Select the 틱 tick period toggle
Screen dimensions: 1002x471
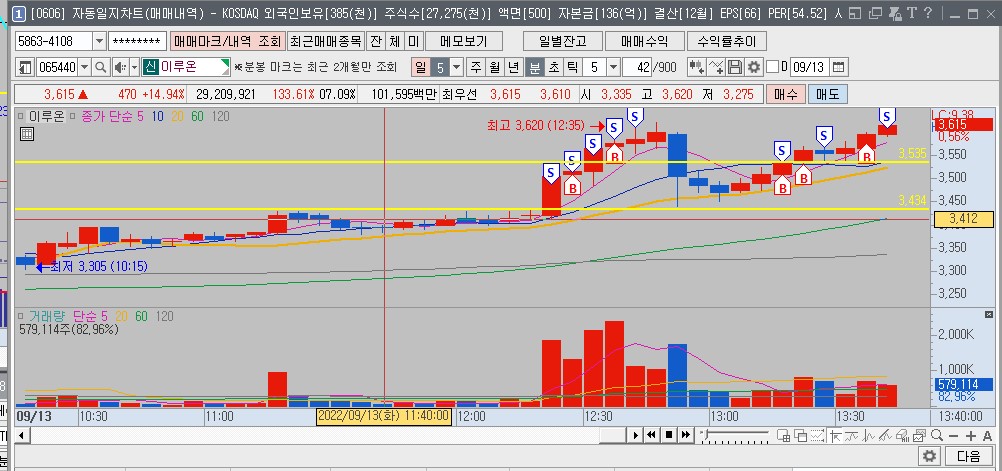[x=573, y=67]
